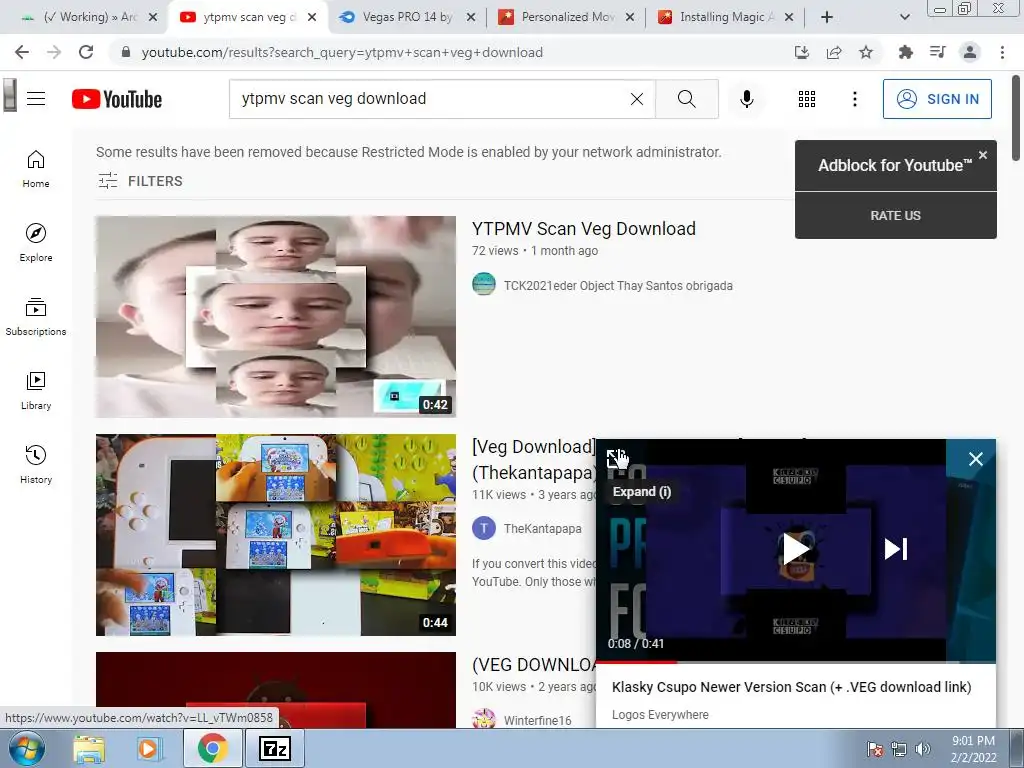Screen dimensions: 1024x768
Task: Open 7-Zip from the taskbar
Action: point(275,748)
